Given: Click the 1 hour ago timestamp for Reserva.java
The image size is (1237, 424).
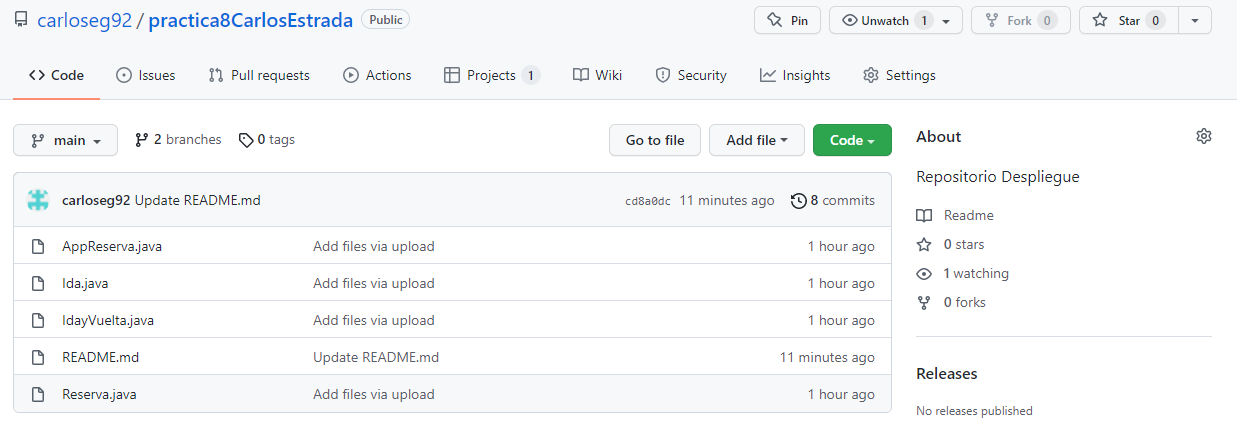Looking at the screenshot, I should point(841,394).
